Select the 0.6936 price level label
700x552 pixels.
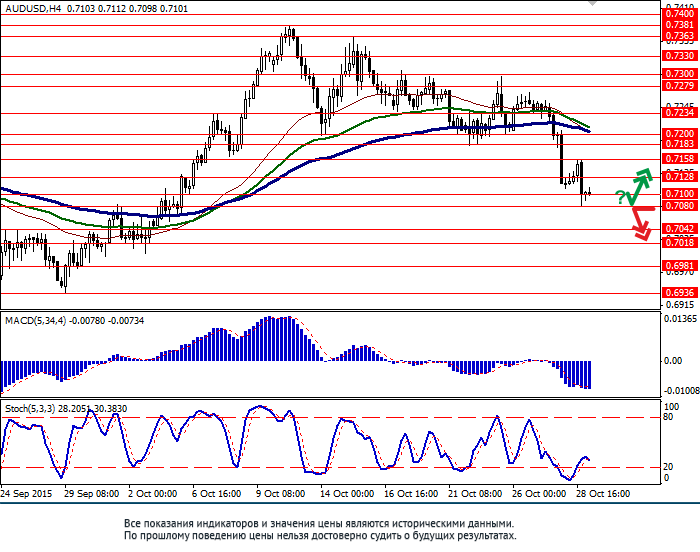point(679,293)
